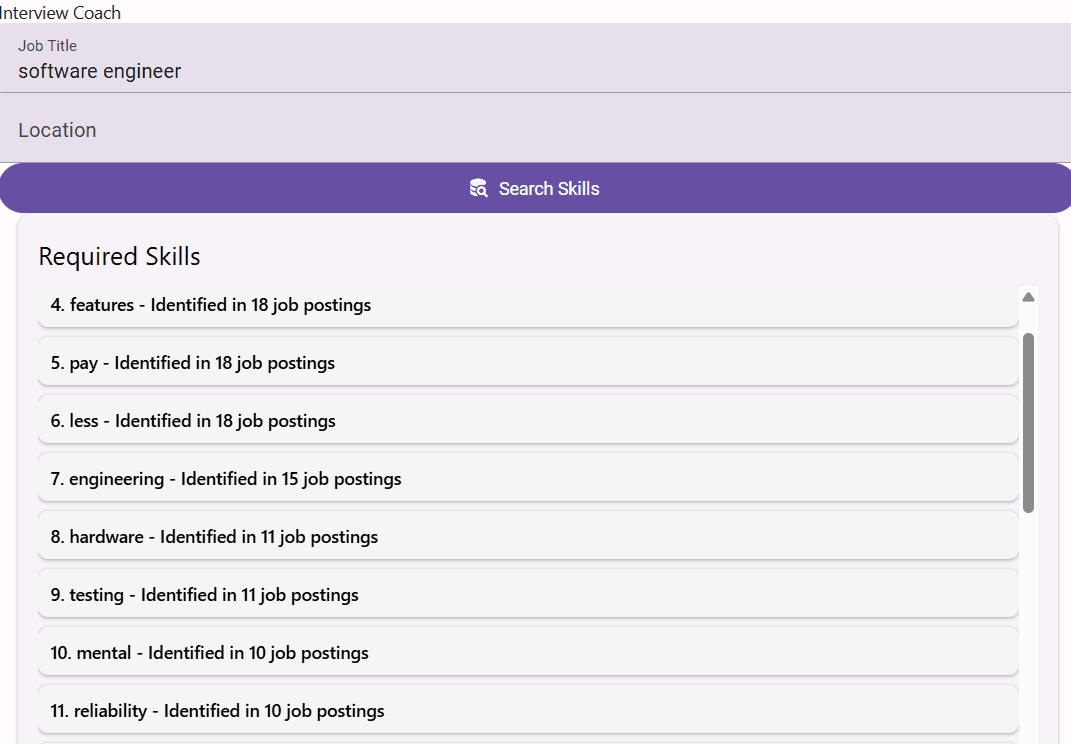Click the partially visible row below reliability
The height and width of the screenshot is (744, 1071).
[528, 741]
